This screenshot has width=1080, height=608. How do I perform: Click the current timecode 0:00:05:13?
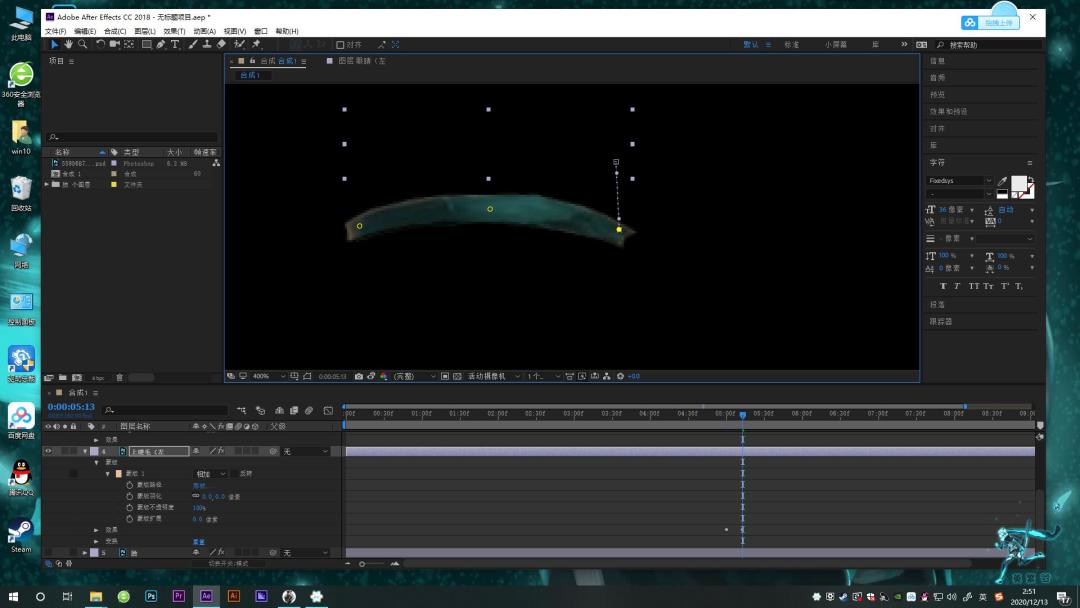(x=71, y=407)
